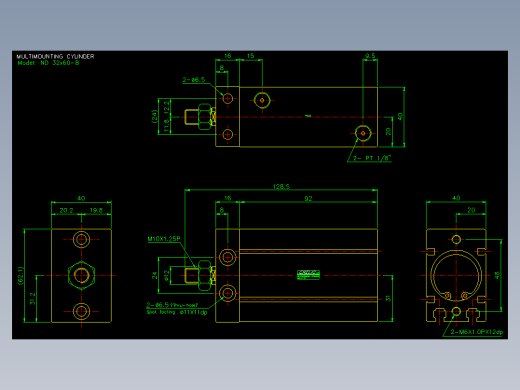Click the (62.1) height dimension

(x=21, y=275)
